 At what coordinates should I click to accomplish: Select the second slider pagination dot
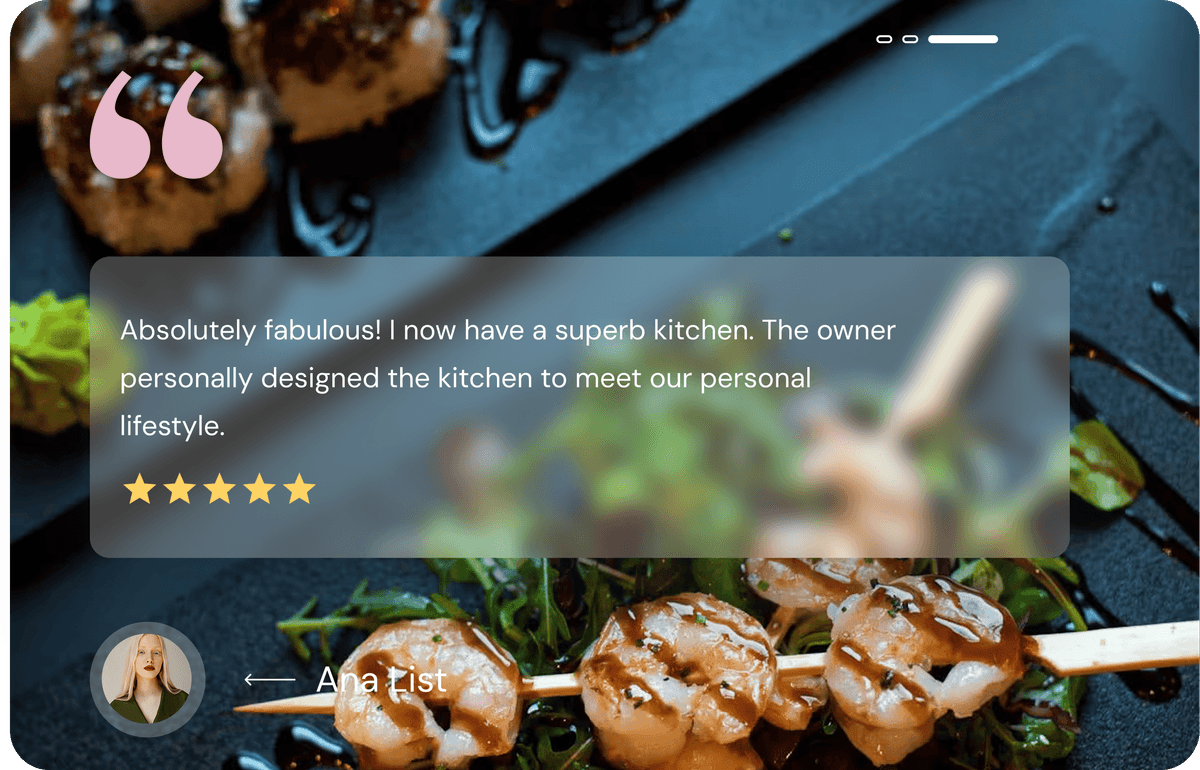(910, 39)
